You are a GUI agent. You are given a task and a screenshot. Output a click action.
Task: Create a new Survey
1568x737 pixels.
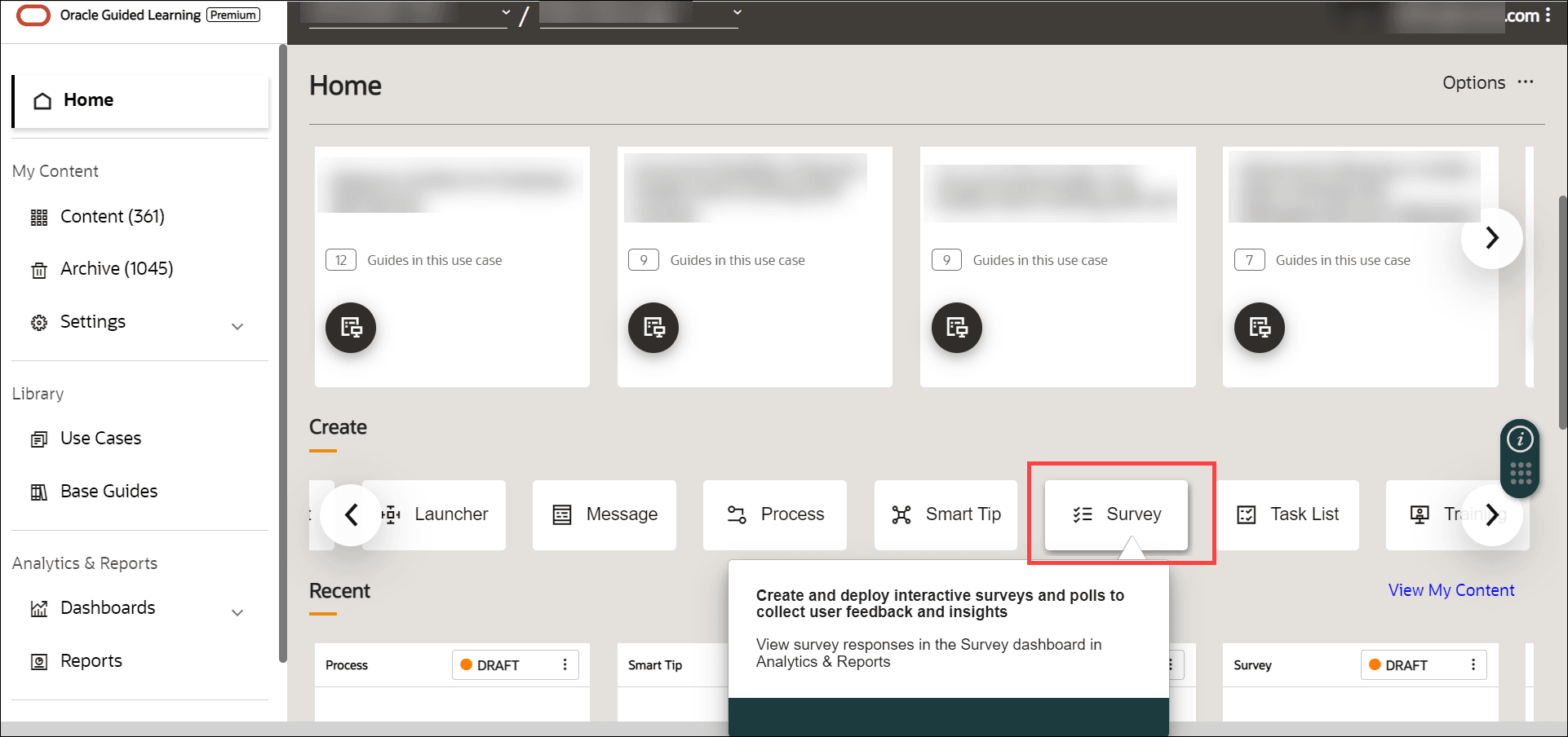(x=1116, y=514)
